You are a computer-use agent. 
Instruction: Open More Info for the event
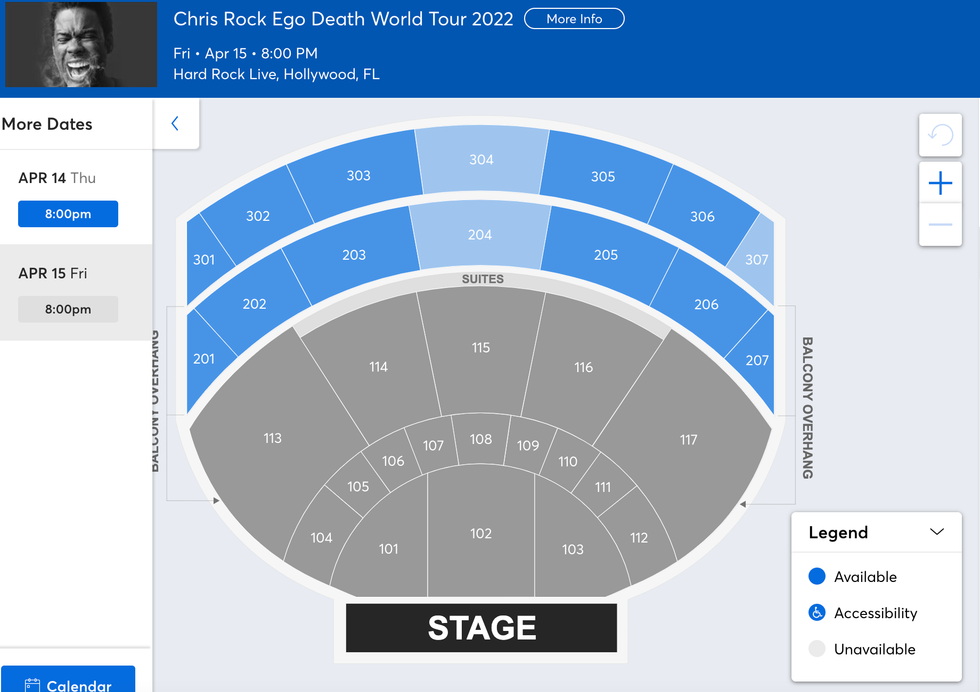574,18
